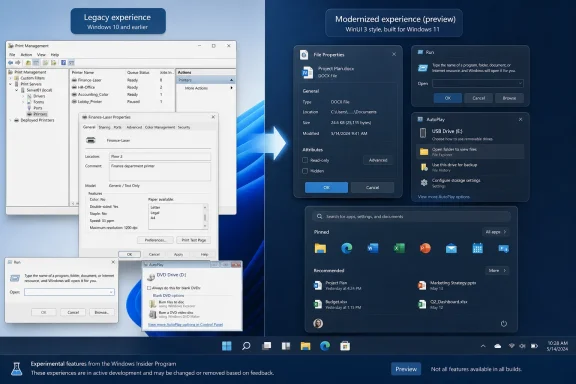
Task: Expand the Custom Filters tree node
Action: pyautogui.click(x=11, y=78)
